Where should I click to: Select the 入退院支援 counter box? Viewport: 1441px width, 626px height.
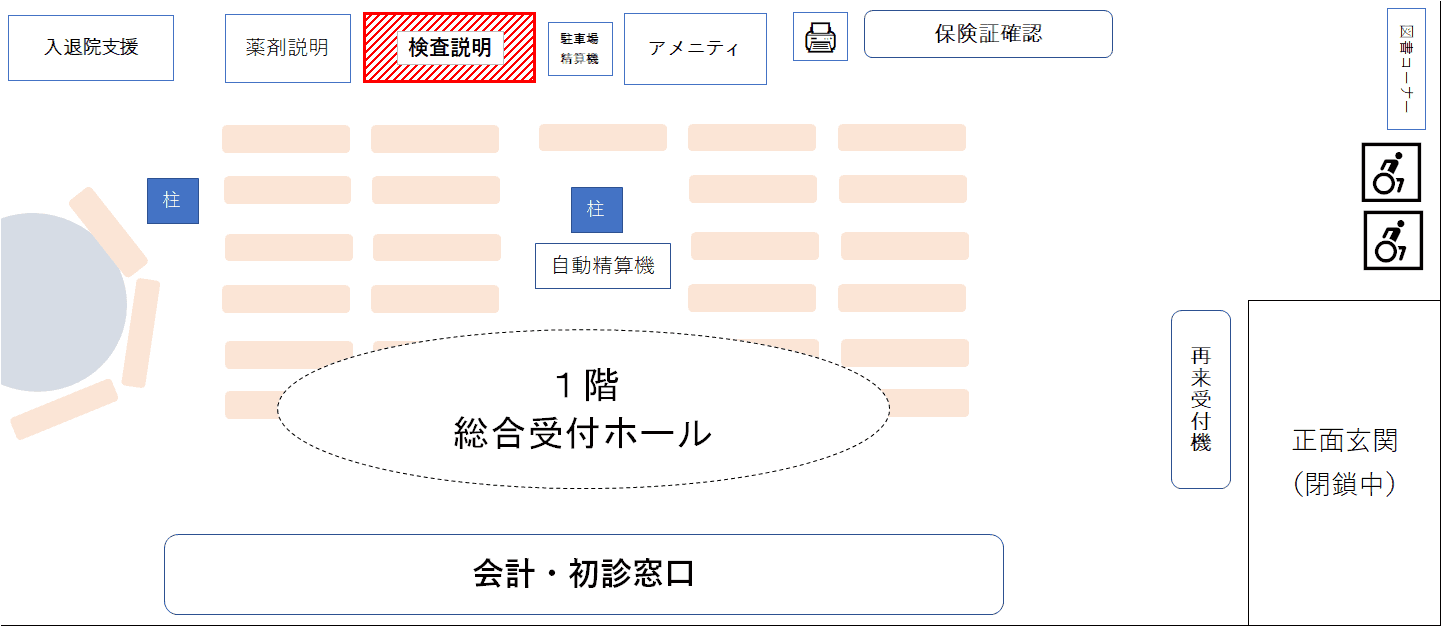91,47
